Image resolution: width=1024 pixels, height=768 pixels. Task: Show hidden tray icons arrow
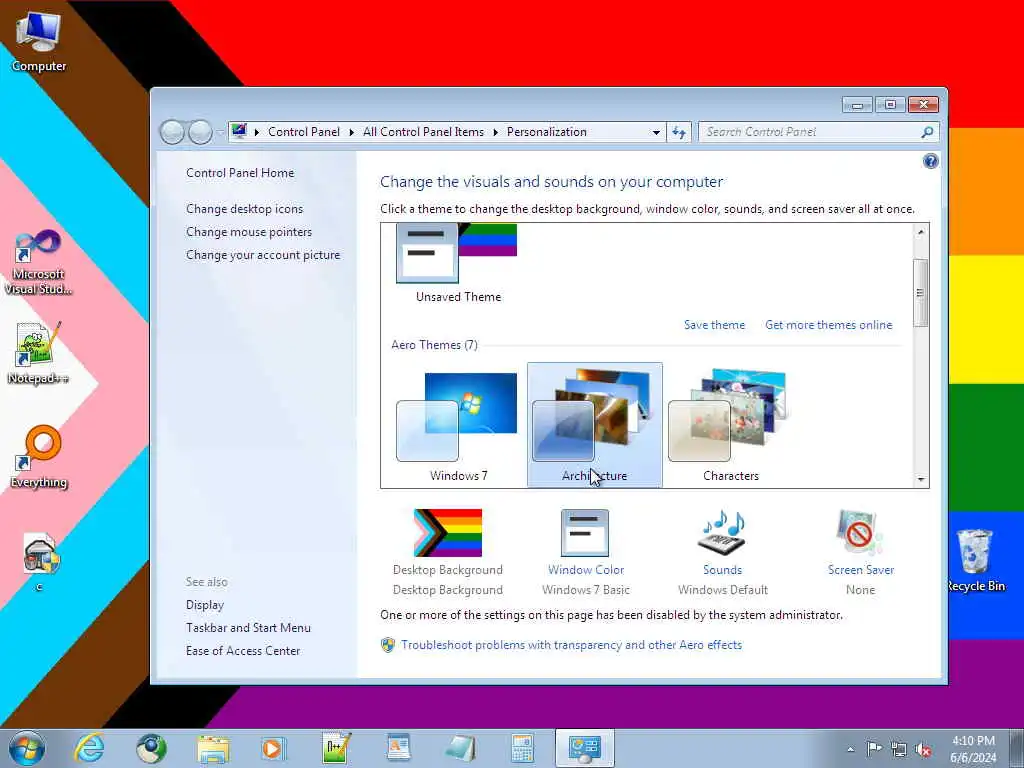coord(850,750)
